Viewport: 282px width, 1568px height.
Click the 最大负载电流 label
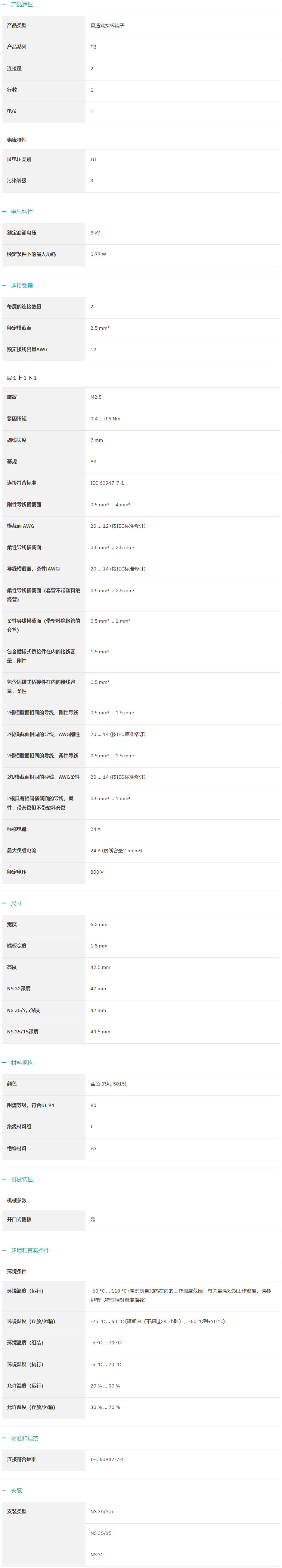click(22, 850)
